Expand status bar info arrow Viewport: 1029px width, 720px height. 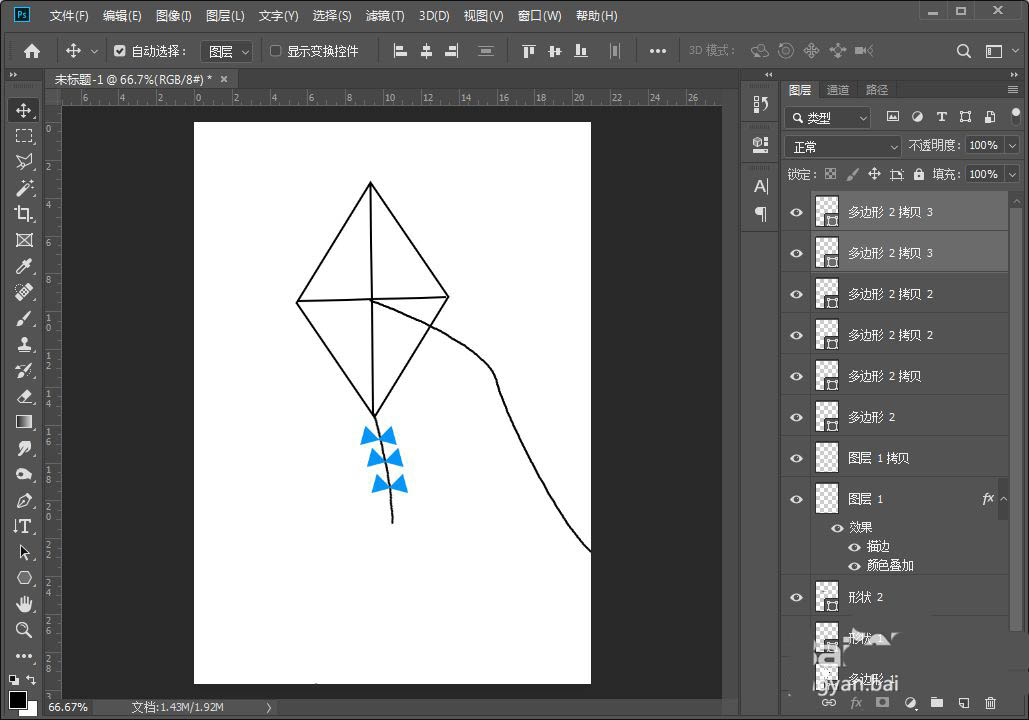pos(268,708)
